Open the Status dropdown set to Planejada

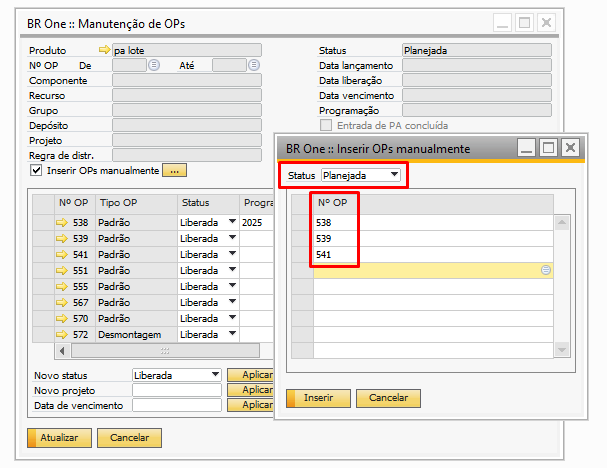point(395,176)
